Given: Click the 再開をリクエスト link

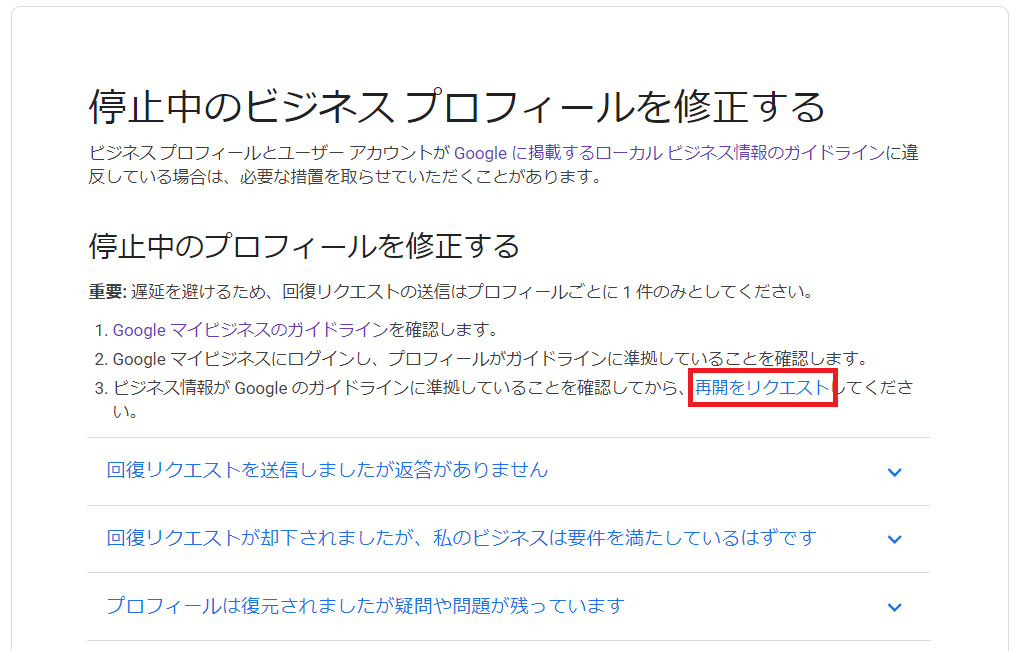Looking at the screenshot, I should tap(762, 388).
